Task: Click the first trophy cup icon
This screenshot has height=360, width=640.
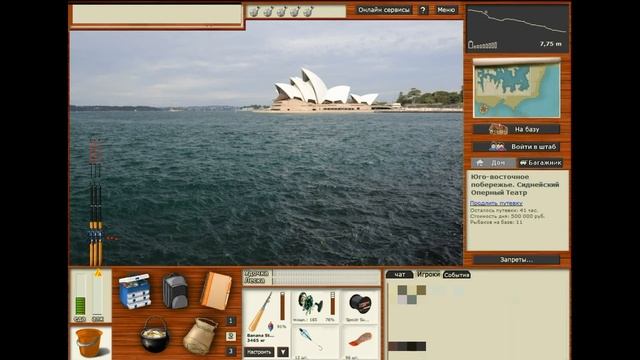Action: click(254, 11)
